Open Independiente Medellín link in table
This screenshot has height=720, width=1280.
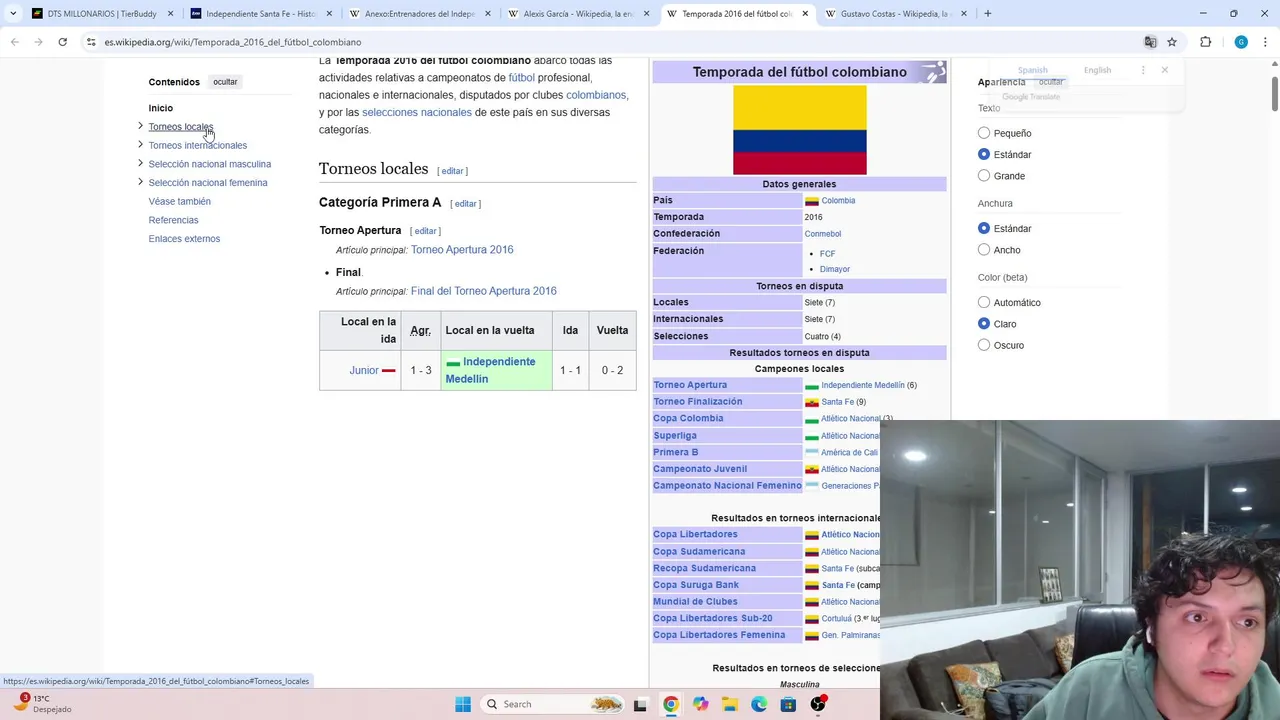click(490, 370)
